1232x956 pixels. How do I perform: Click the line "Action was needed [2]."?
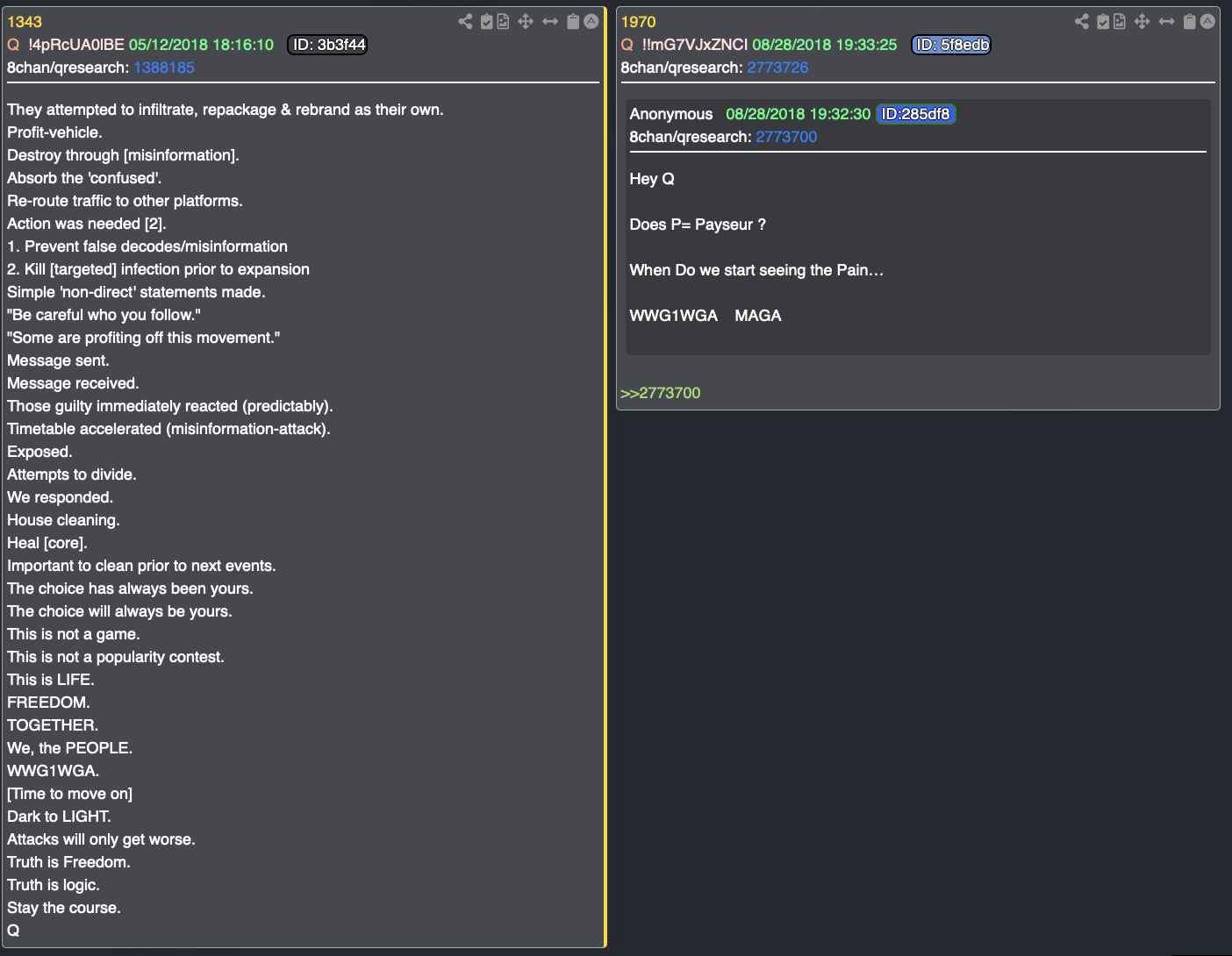(87, 224)
